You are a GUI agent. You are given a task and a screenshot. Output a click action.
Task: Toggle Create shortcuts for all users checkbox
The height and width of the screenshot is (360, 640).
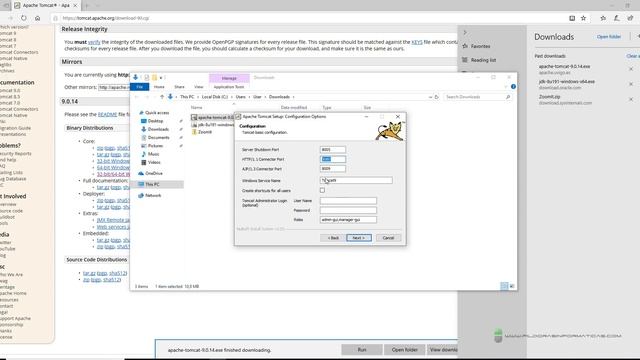pyautogui.click(x=322, y=190)
